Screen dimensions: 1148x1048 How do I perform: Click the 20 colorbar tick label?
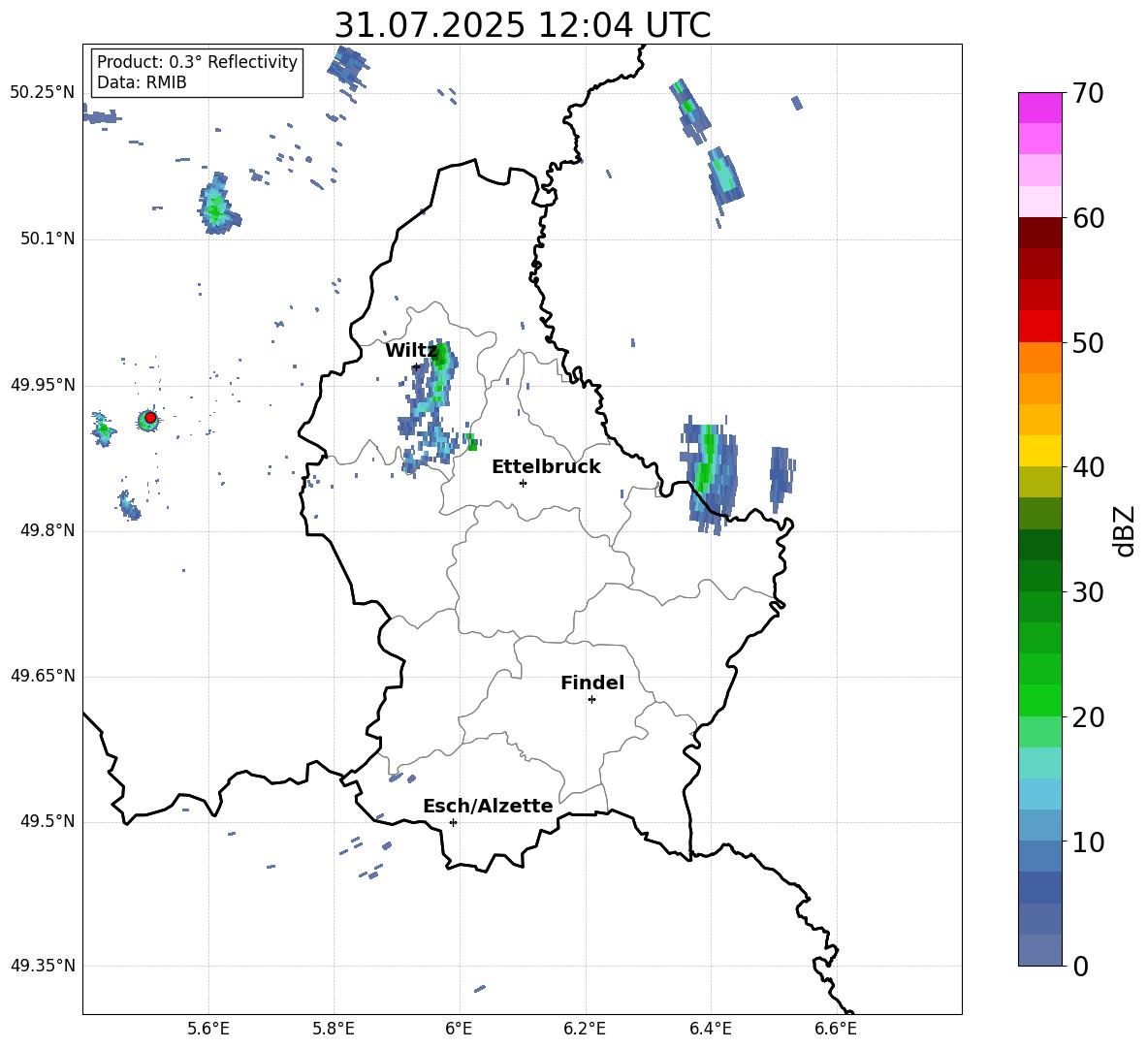coord(1088,717)
